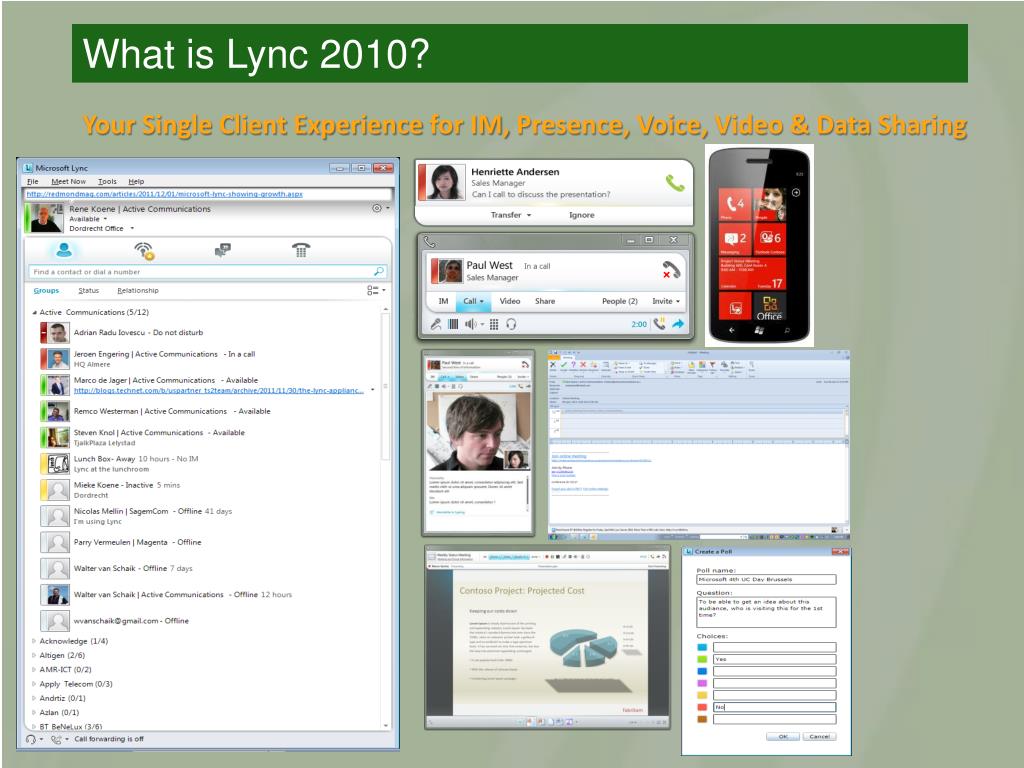Open the Help menu
This screenshot has width=1024, height=768.
136,182
